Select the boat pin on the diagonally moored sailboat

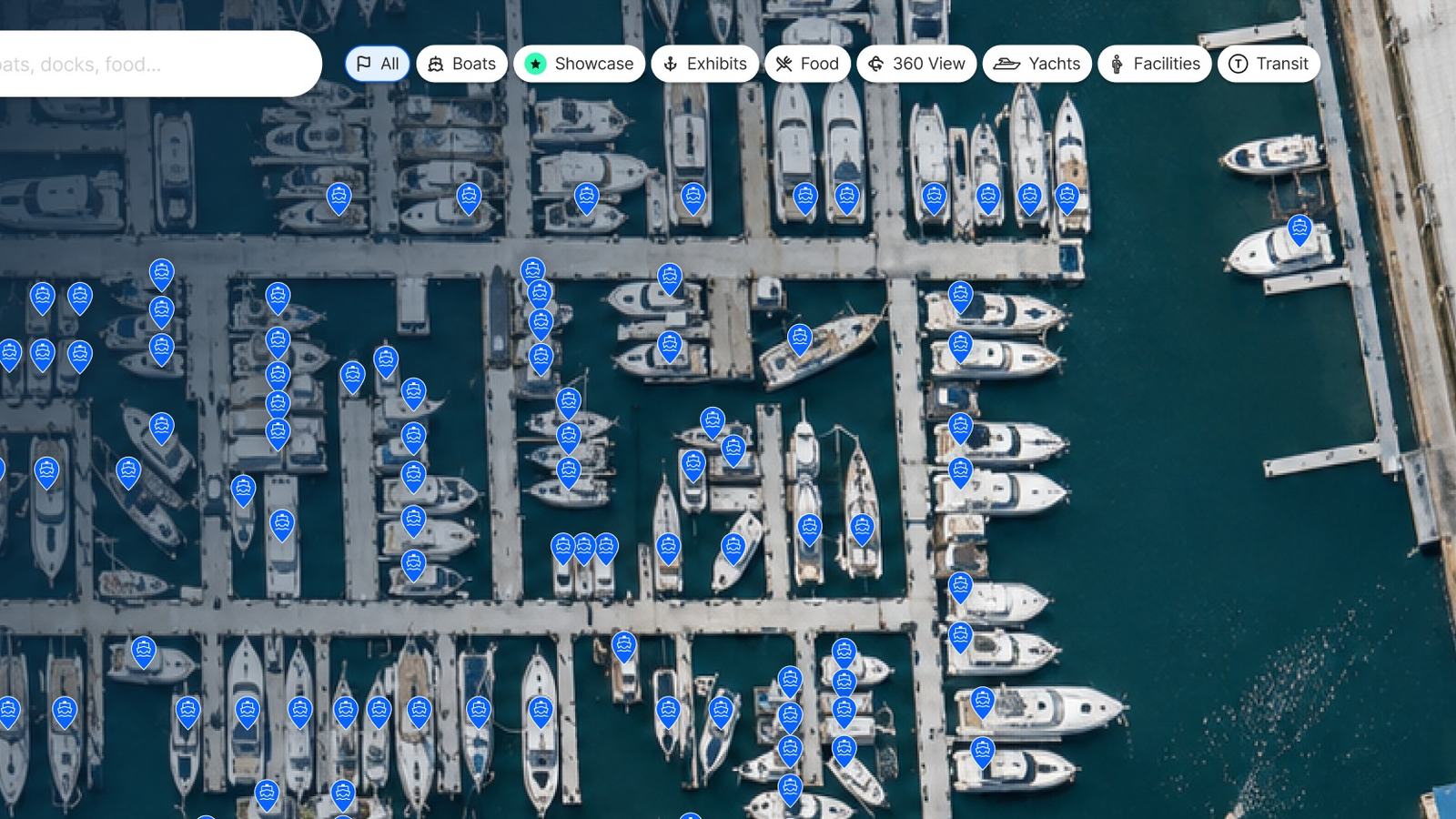pos(800,339)
